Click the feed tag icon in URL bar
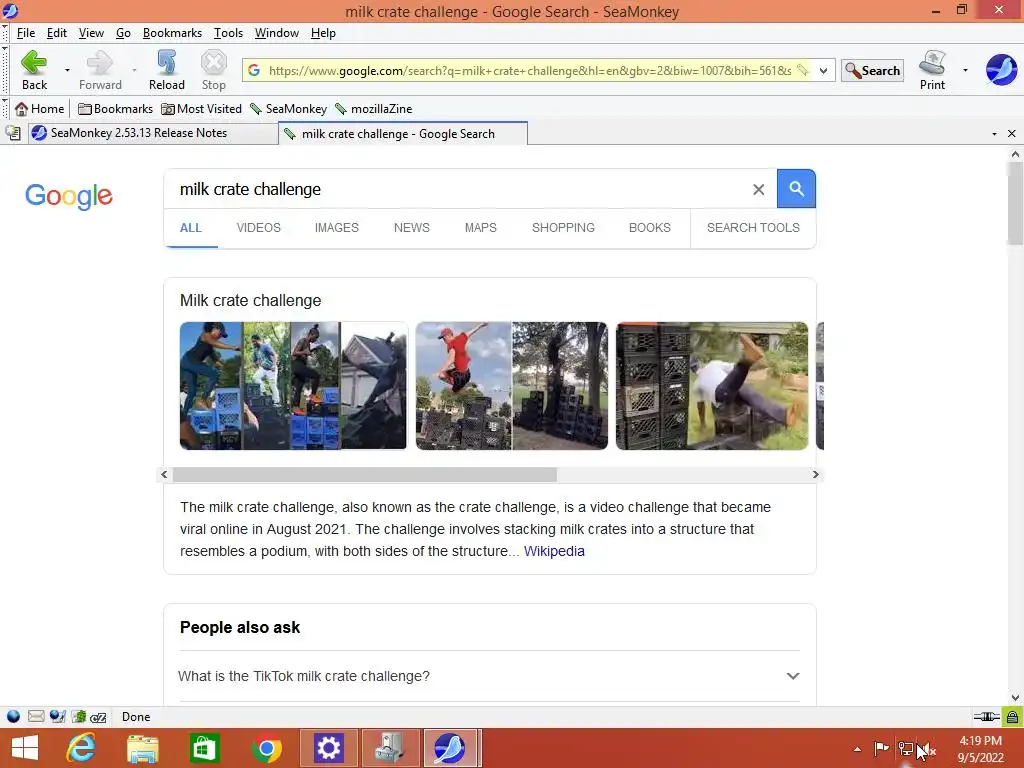Viewport: 1024px width, 768px height. tap(803, 70)
